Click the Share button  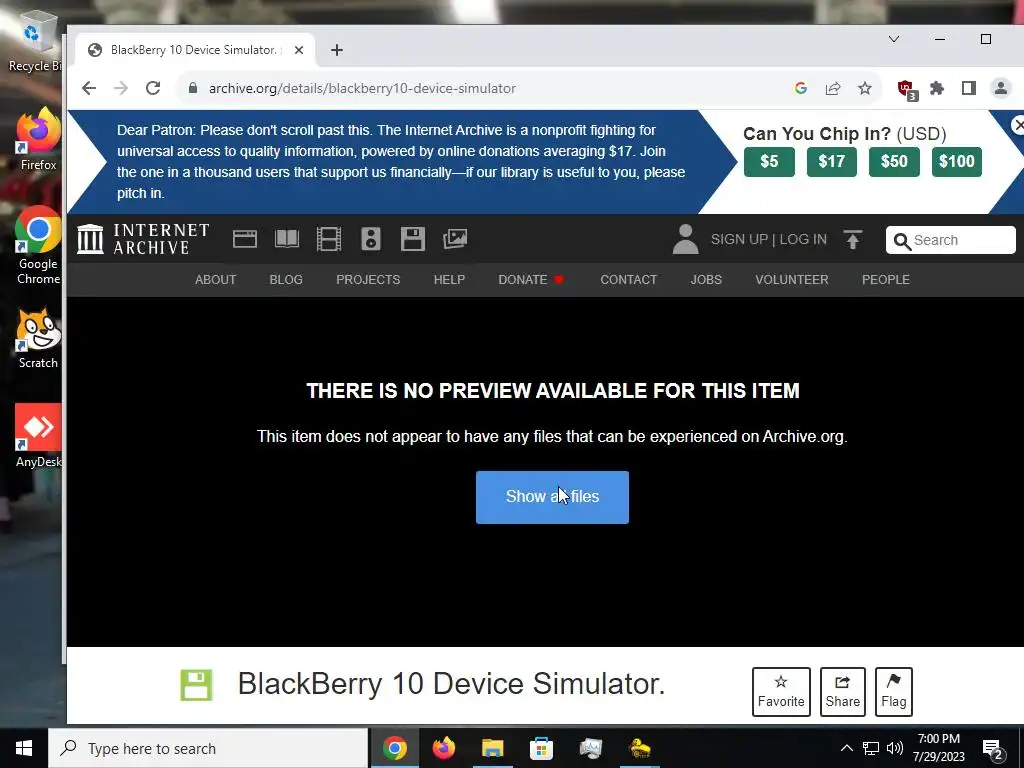(x=842, y=692)
